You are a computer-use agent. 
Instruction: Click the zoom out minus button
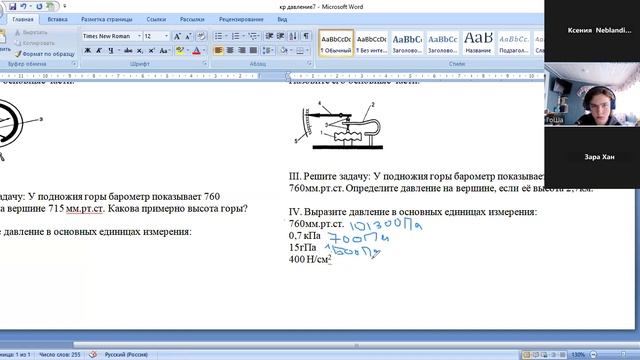[594, 355]
